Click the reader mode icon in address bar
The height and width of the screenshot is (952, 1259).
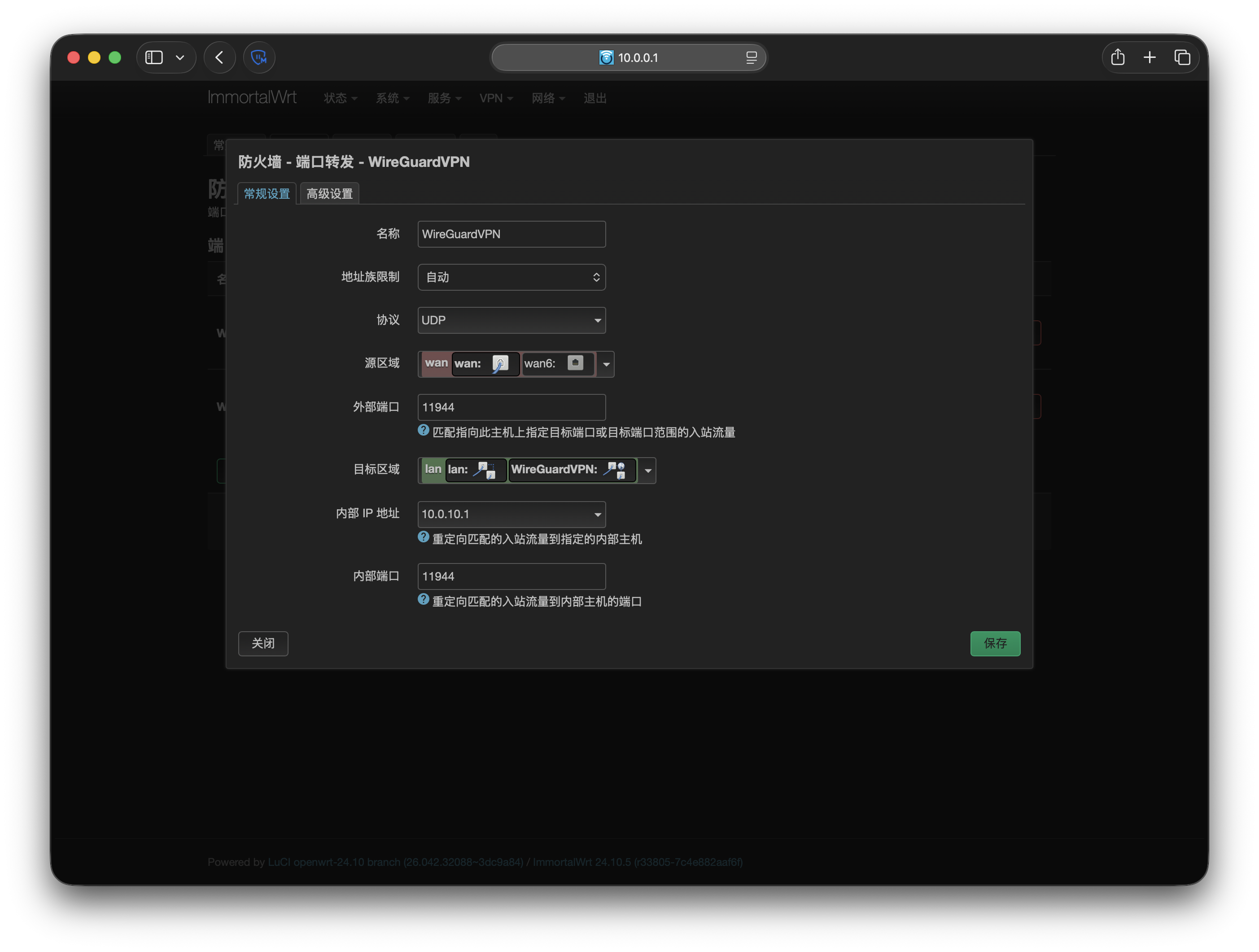(751, 57)
